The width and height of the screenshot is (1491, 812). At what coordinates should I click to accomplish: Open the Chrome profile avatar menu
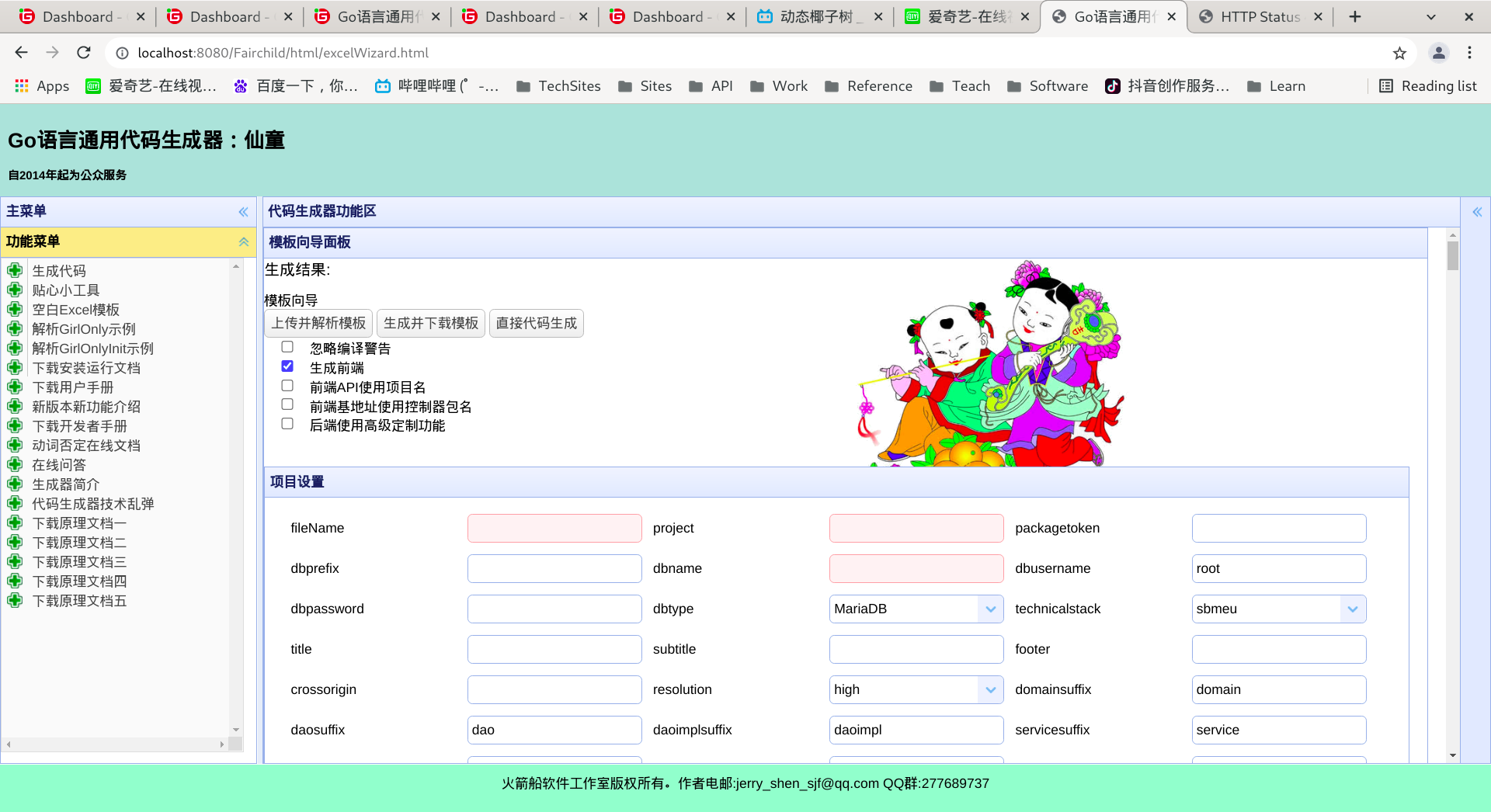point(1439,53)
